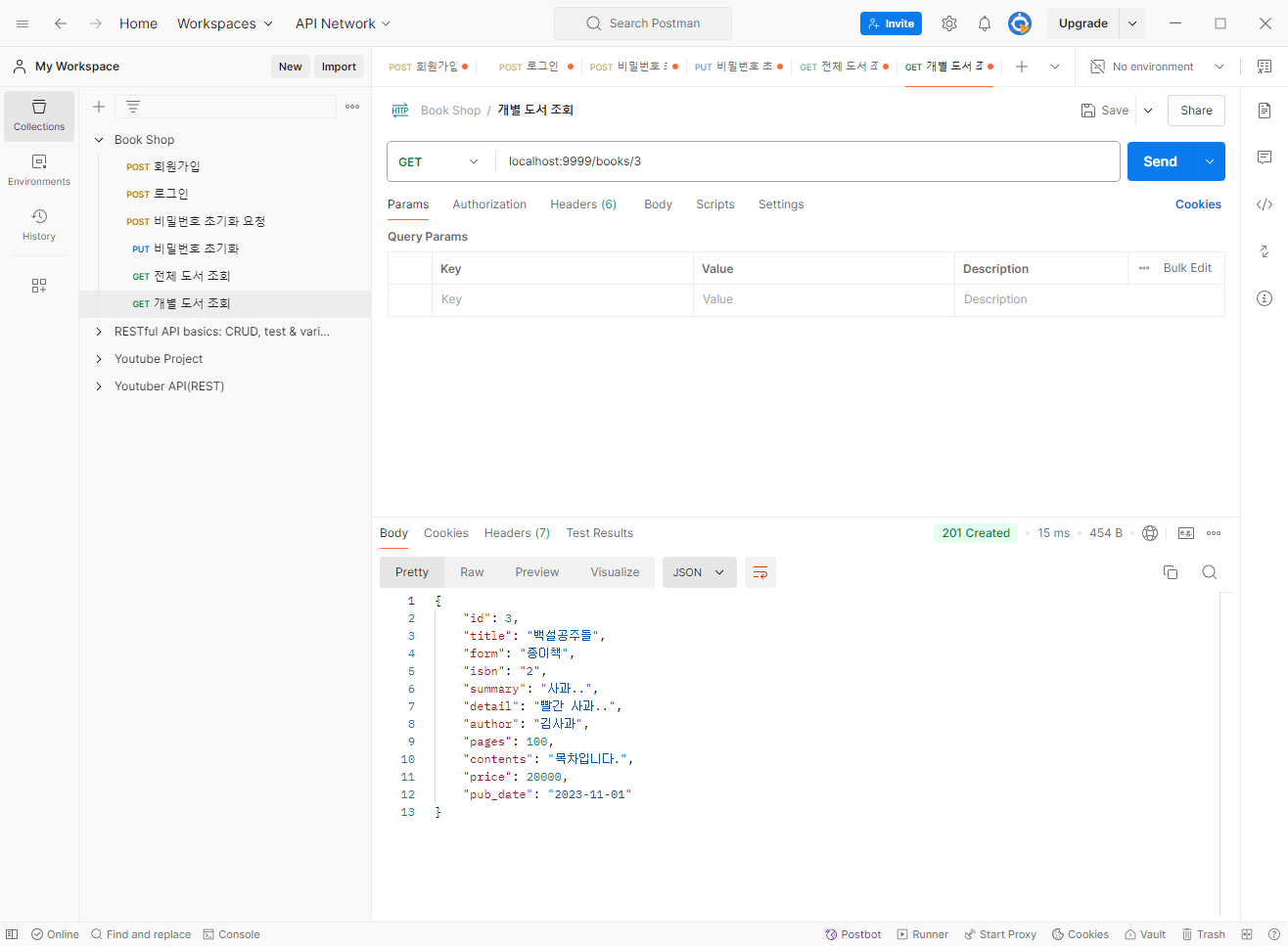Open No environment selector

coord(1157,67)
